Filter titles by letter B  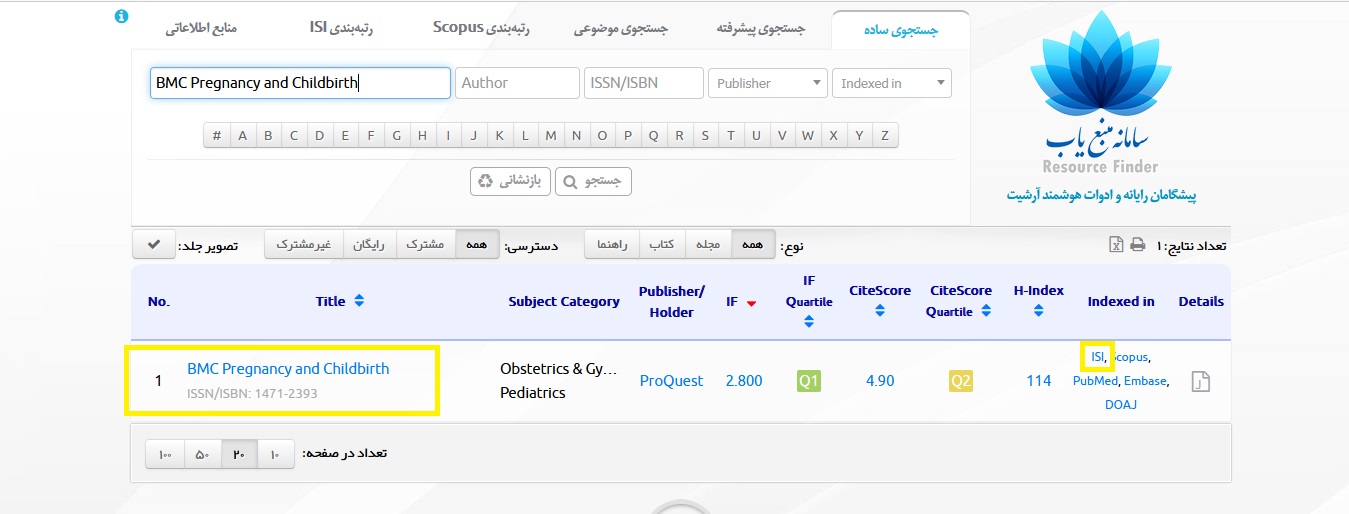(x=268, y=135)
